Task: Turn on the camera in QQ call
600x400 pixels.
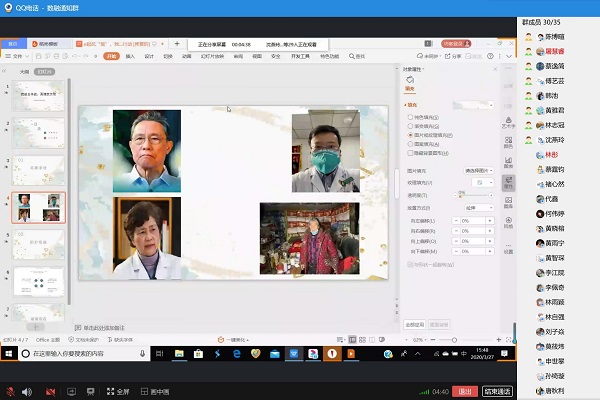Action: point(51,392)
